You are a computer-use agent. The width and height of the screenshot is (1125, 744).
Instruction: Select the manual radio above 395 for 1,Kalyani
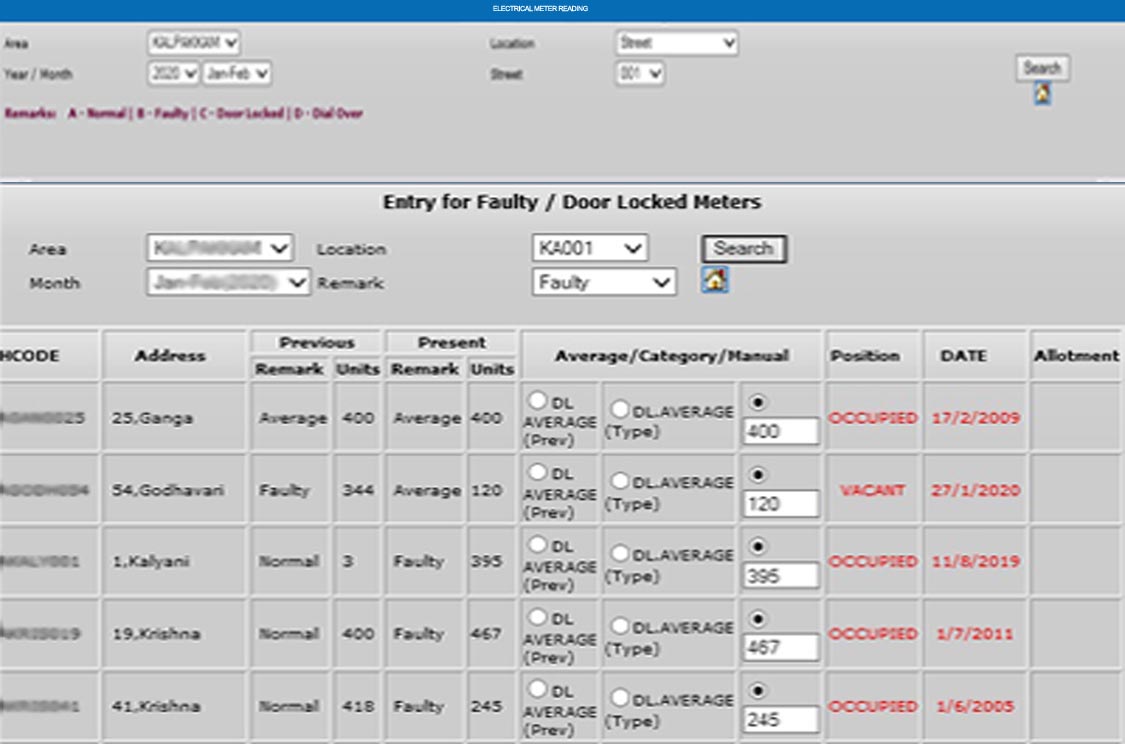(x=757, y=546)
